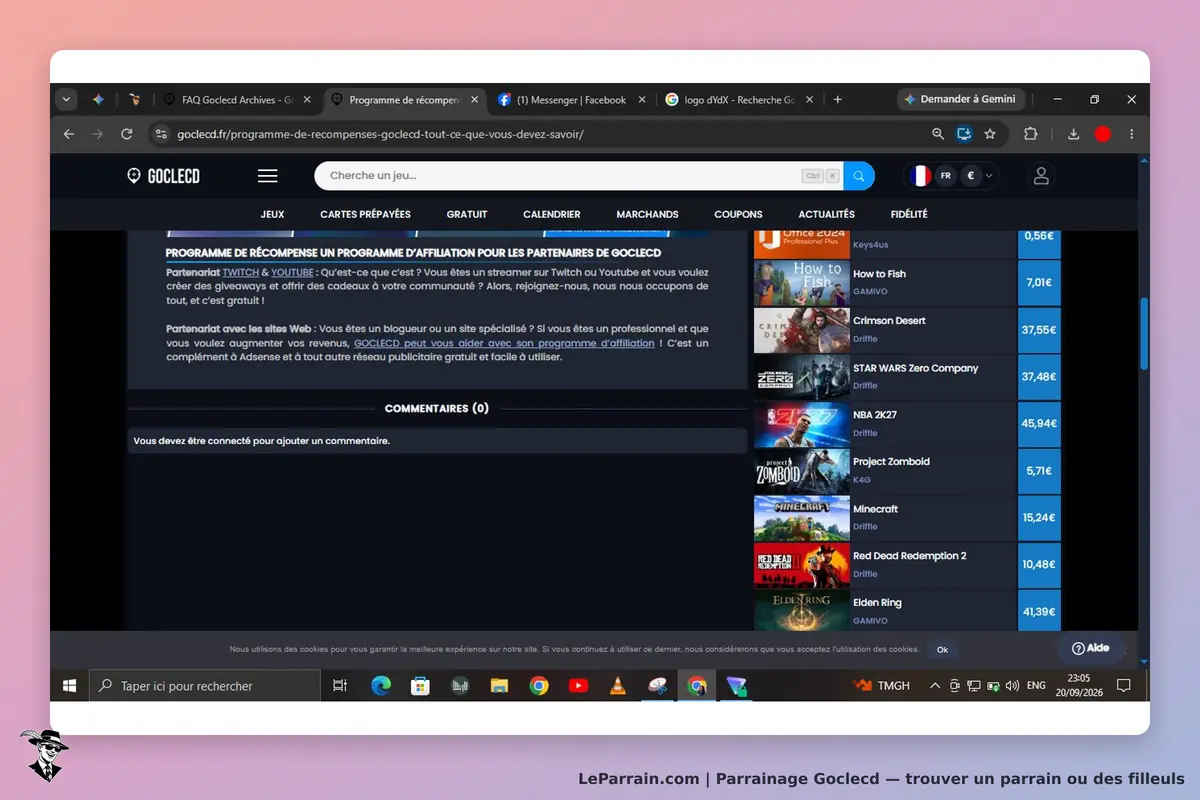The height and width of the screenshot is (800, 1200).
Task: Open VLC media player from the taskbar
Action: click(x=618, y=686)
